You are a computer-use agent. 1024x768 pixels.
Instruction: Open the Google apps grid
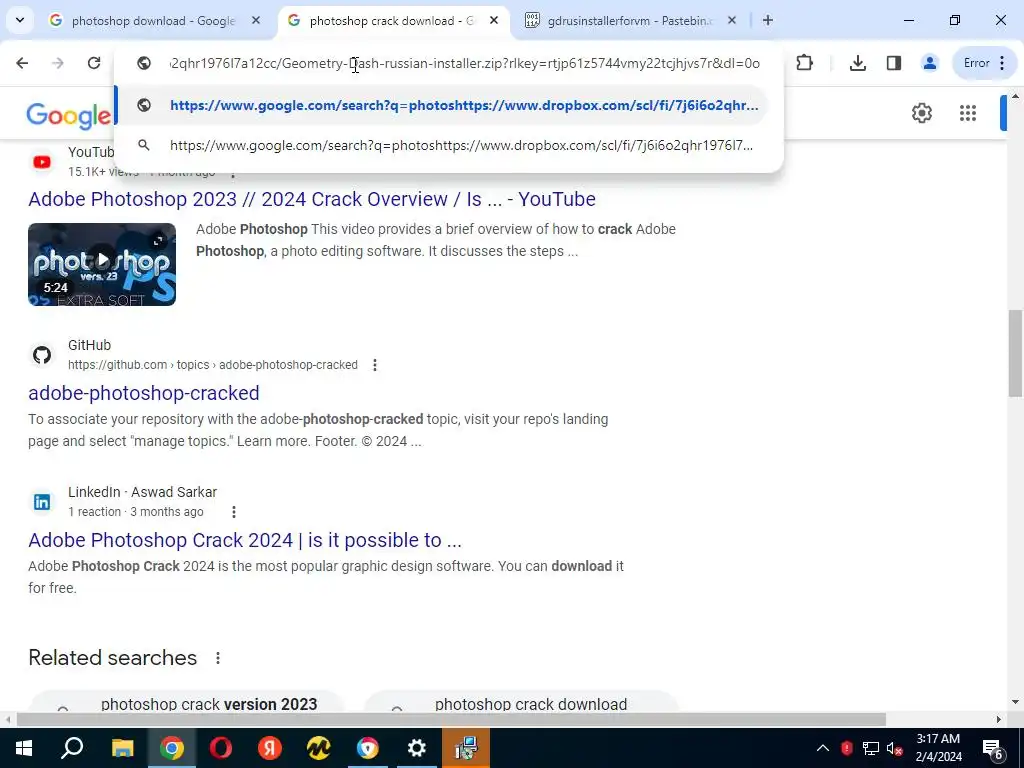tap(968, 113)
